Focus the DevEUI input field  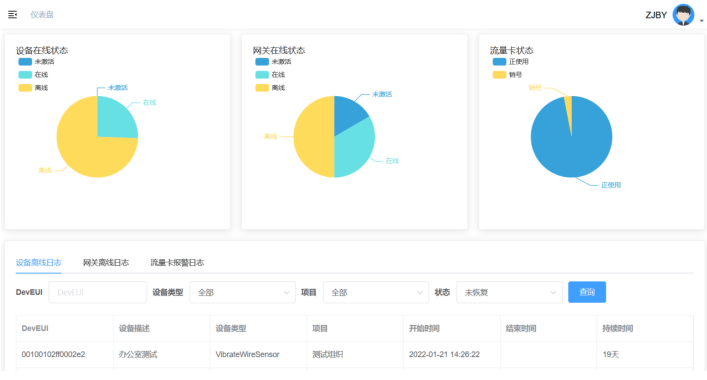98,292
